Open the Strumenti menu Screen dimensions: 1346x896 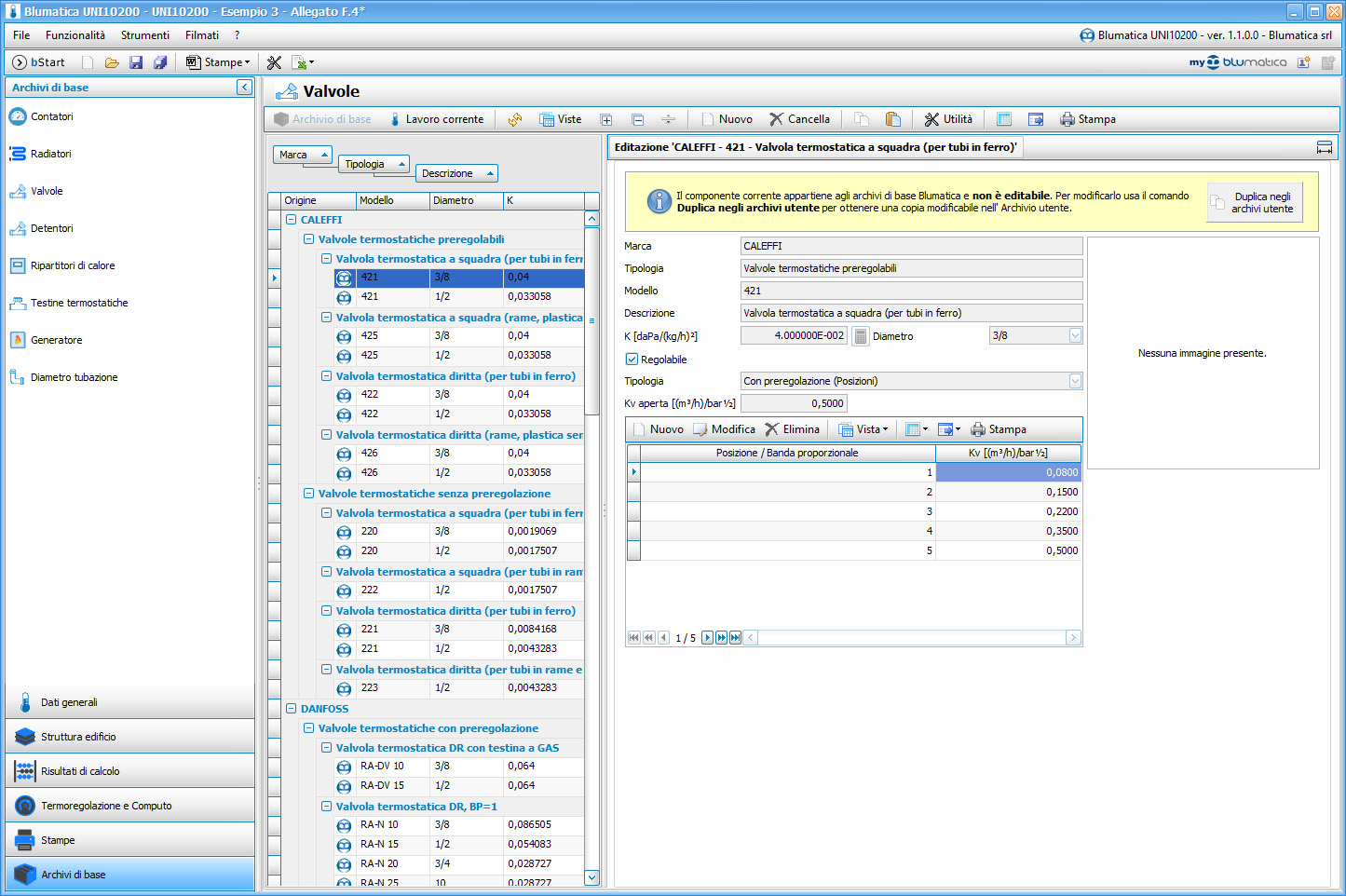coord(145,35)
